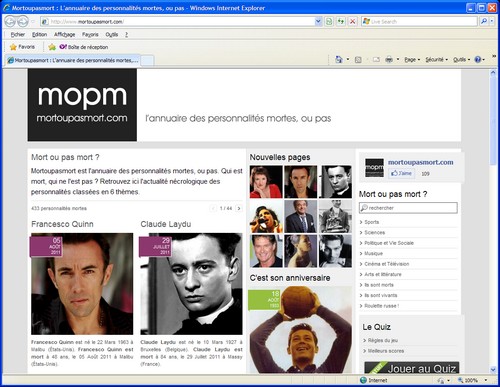
Task: Click Francesco Quinn large portrait
Action: (x=82, y=284)
